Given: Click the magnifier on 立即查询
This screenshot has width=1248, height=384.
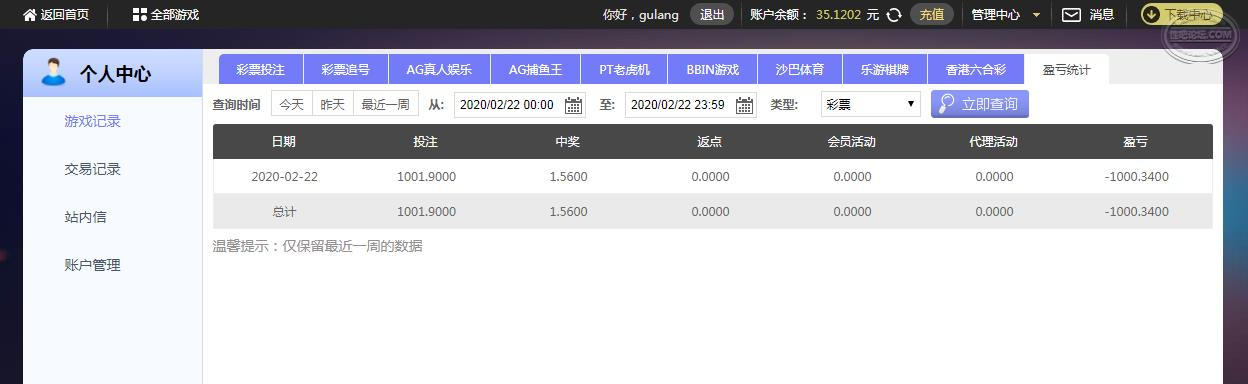Looking at the screenshot, I should [946, 104].
